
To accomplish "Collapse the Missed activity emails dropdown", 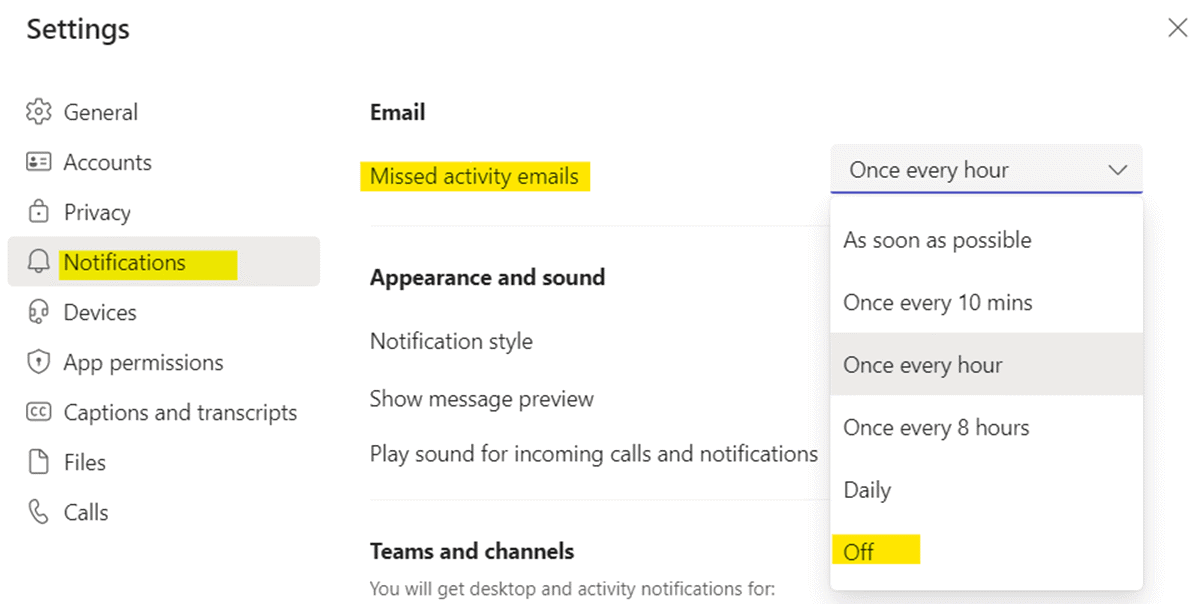I will 986,169.
